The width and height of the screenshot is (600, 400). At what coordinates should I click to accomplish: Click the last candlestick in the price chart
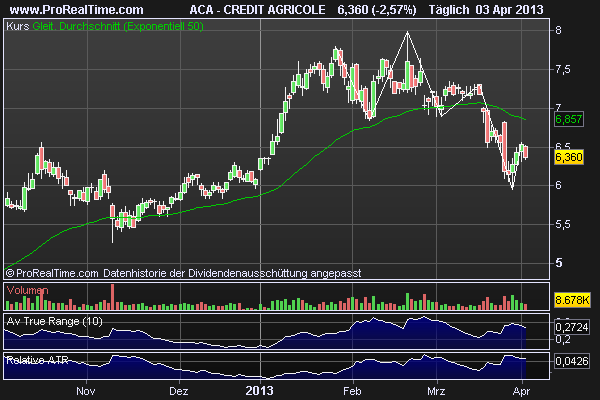pyautogui.click(x=526, y=152)
